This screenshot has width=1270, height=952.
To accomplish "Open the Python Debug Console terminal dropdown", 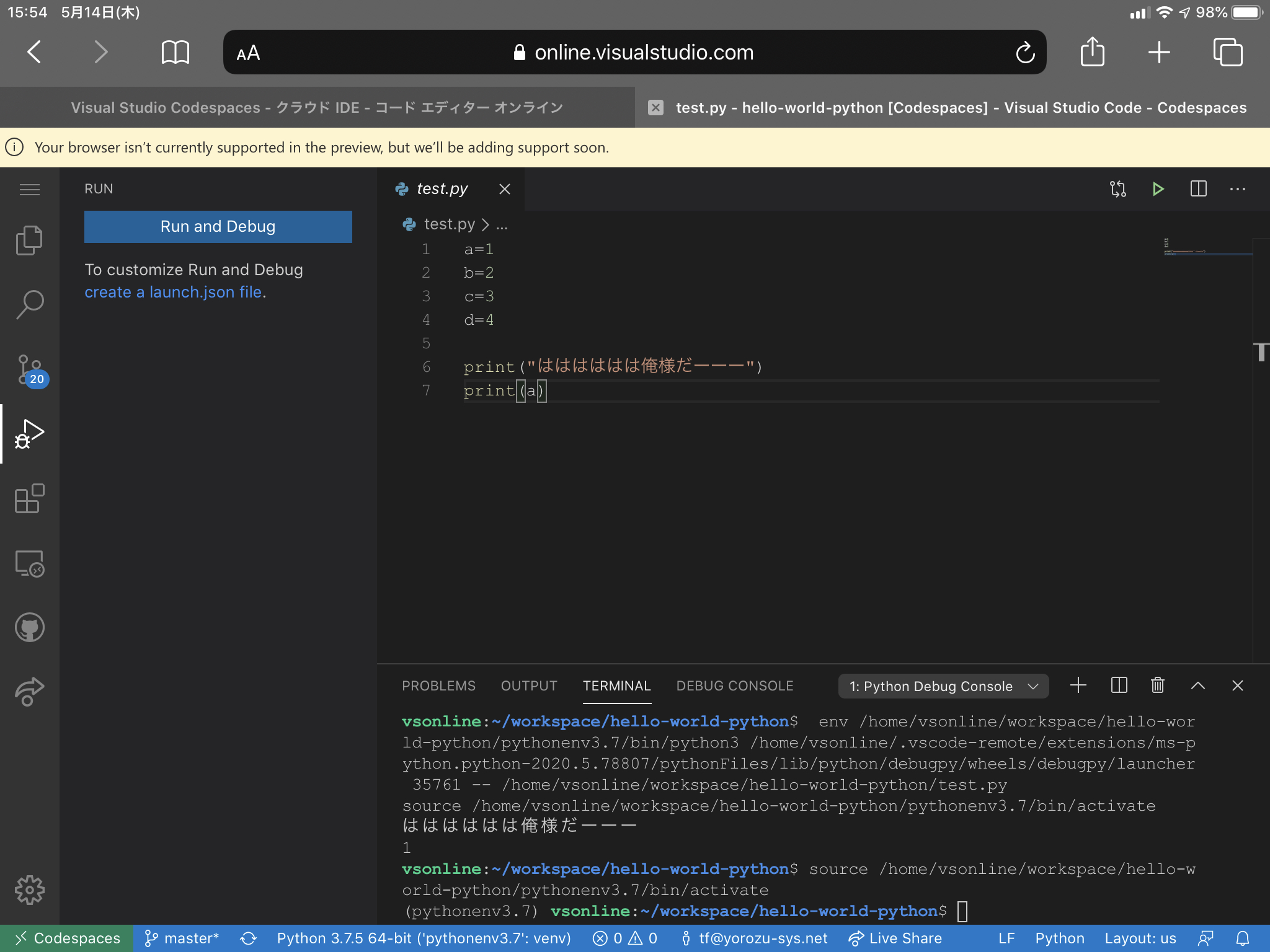I will pyautogui.click(x=943, y=686).
